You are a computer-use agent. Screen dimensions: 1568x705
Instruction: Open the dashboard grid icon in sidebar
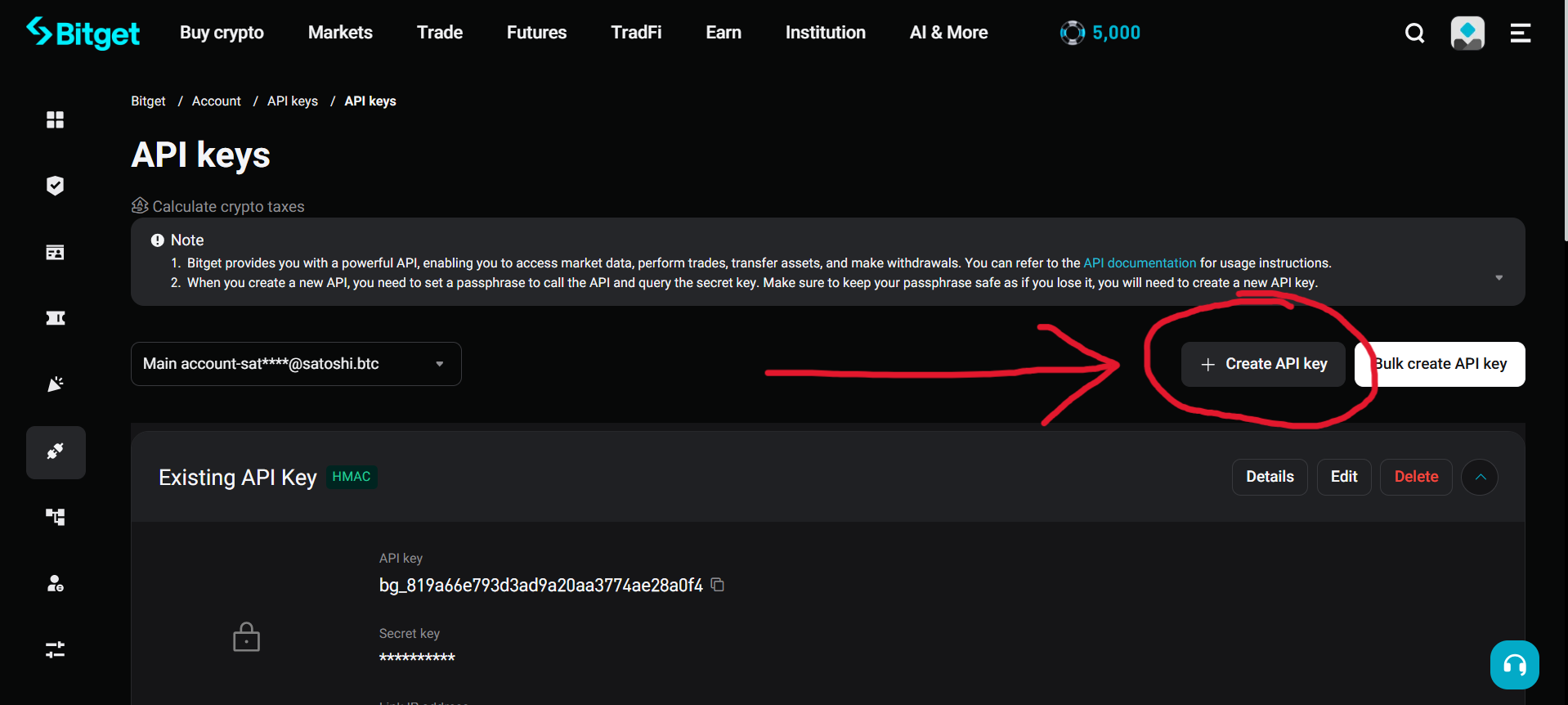pyautogui.click(x=55, y=120)
